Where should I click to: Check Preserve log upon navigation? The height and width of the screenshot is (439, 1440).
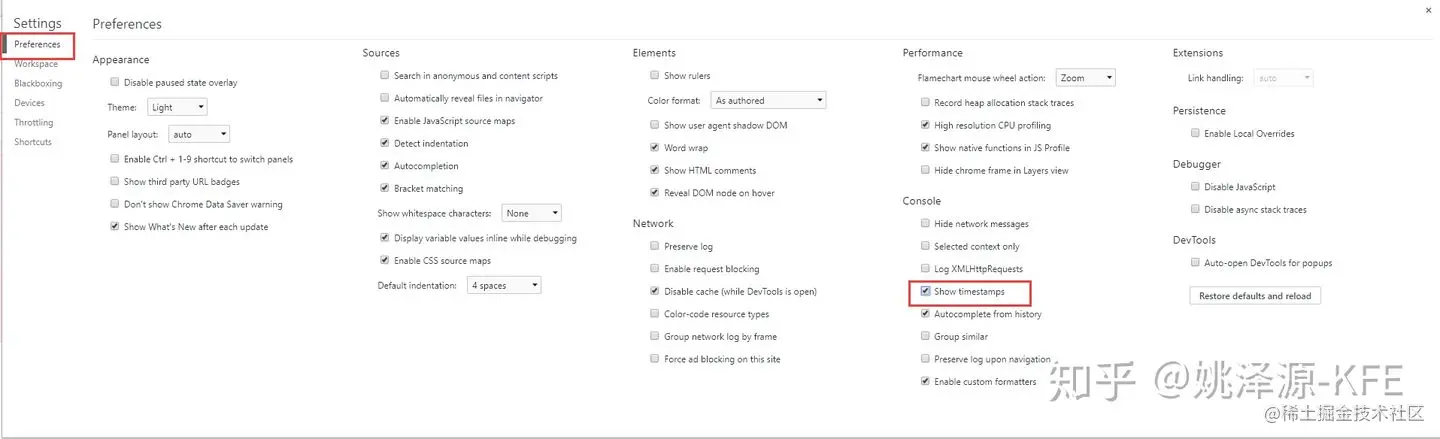point(925,359)
